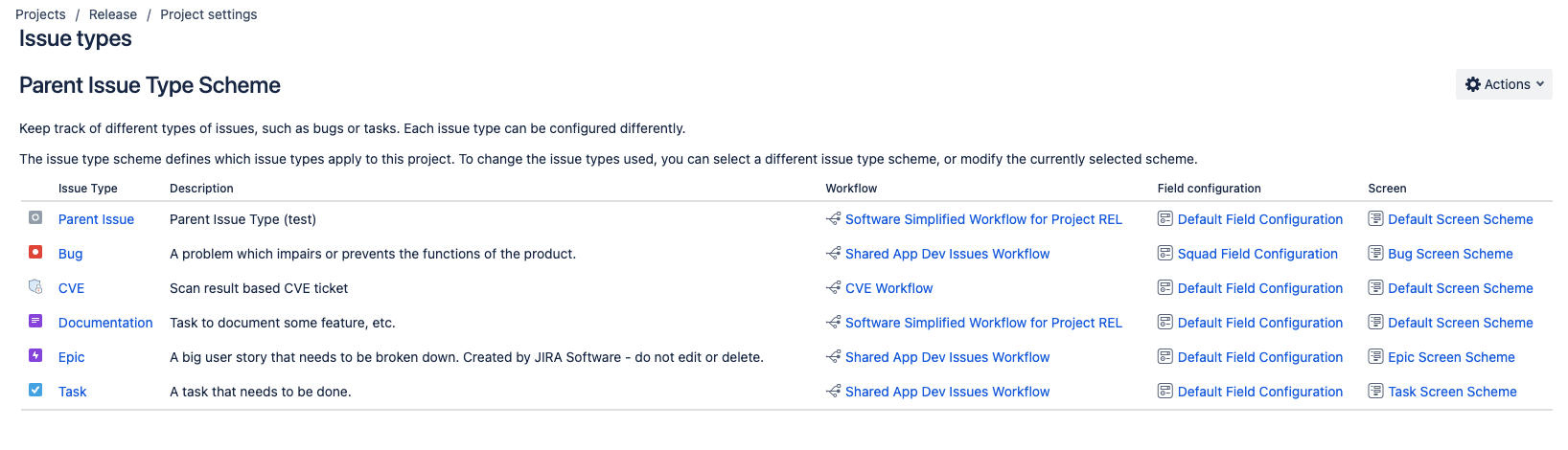This screenshot has width=1568, height=450.
Task: Open the Task Screen Scheme link
Action: 1452,392
